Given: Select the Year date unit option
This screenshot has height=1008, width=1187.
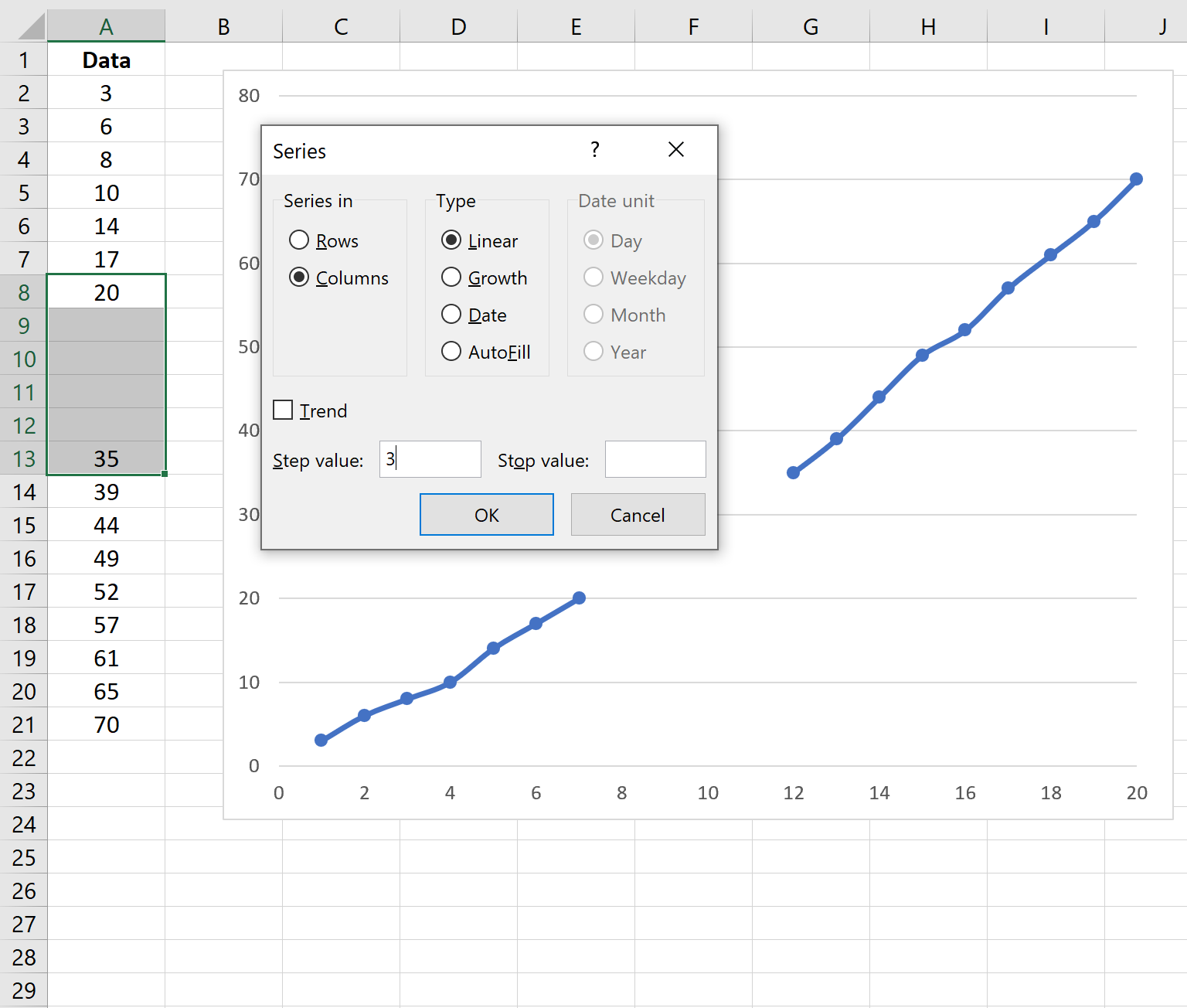Looking at the screenshot, I should [x=593, y=352].
